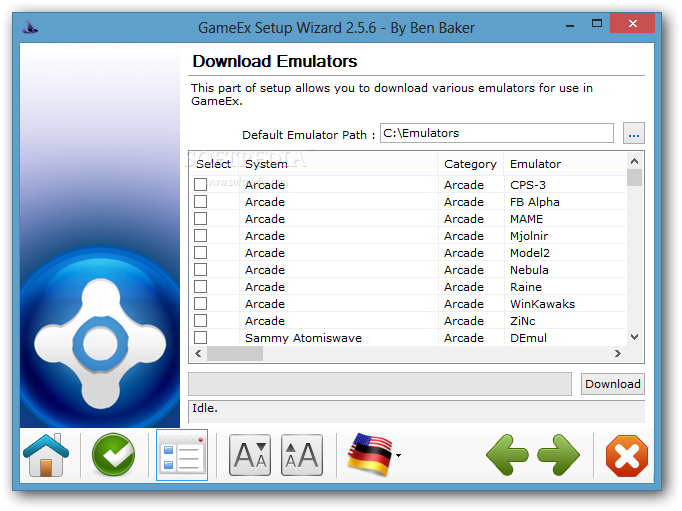The width and height of the screenshot is (682, 511).
Task: Open the language dropdown arrow beside flag
Action: pyautogui.click(x=398, y=455)
